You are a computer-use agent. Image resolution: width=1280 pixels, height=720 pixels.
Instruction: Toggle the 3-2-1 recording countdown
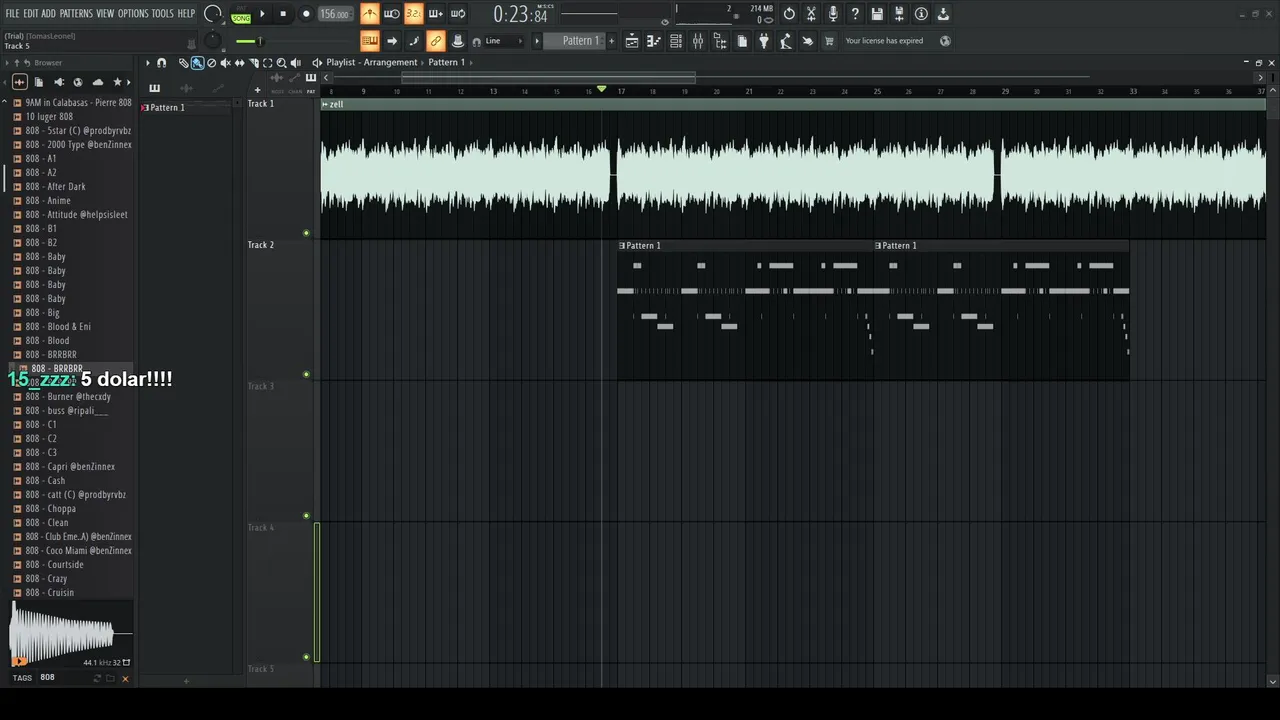pyautogui.click(x=413, y=14)
